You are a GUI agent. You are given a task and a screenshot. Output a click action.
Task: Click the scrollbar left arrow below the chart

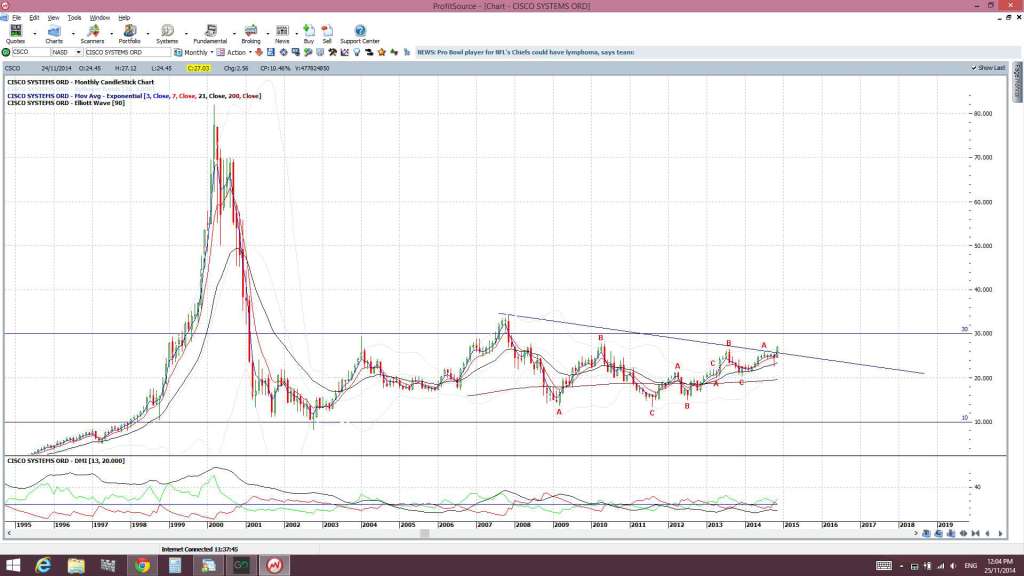point(9,534)
